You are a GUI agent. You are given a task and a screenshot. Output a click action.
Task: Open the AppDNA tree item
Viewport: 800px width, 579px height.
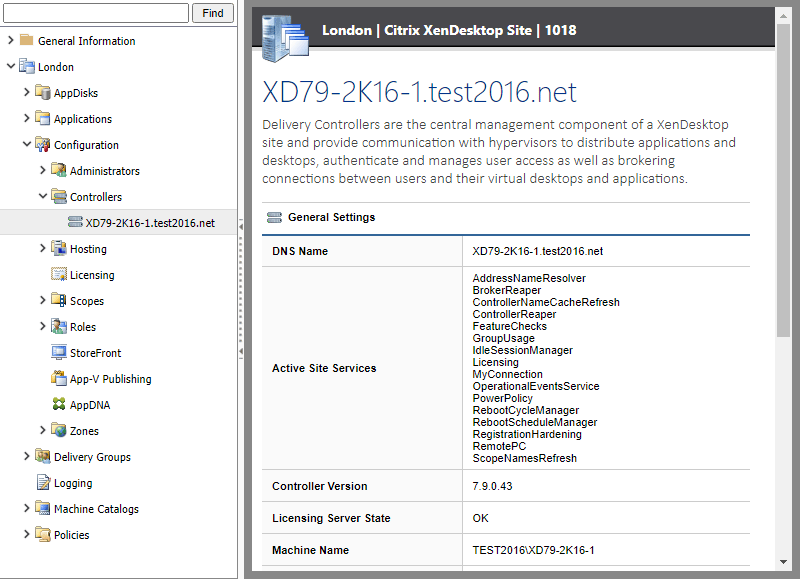click(x=90, y=405)
